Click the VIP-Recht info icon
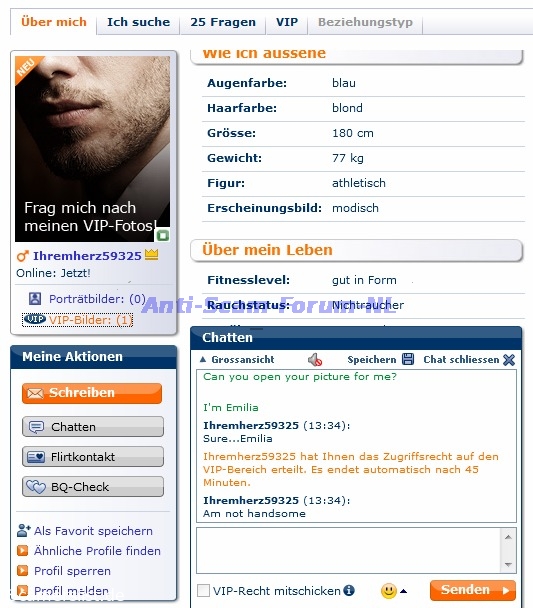This screenshot has height=608, width=533. (349, 590)
